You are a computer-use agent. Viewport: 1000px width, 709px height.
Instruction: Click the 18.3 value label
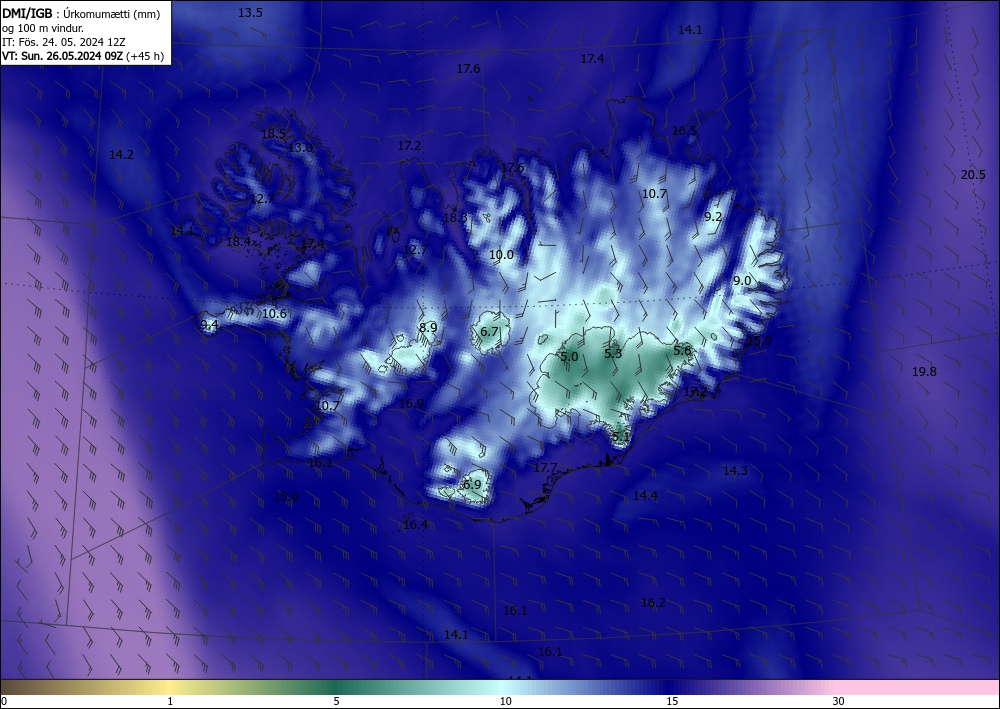point(455,217)
